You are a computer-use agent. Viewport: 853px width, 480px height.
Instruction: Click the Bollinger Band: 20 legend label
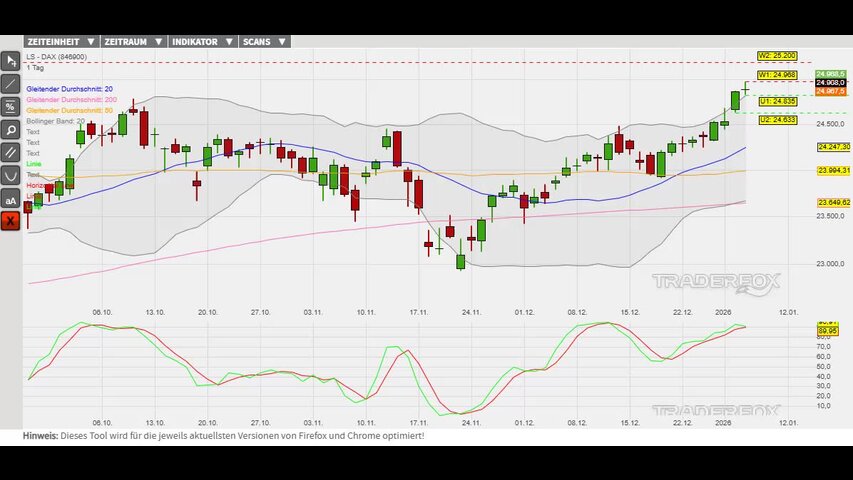point(55,121)
